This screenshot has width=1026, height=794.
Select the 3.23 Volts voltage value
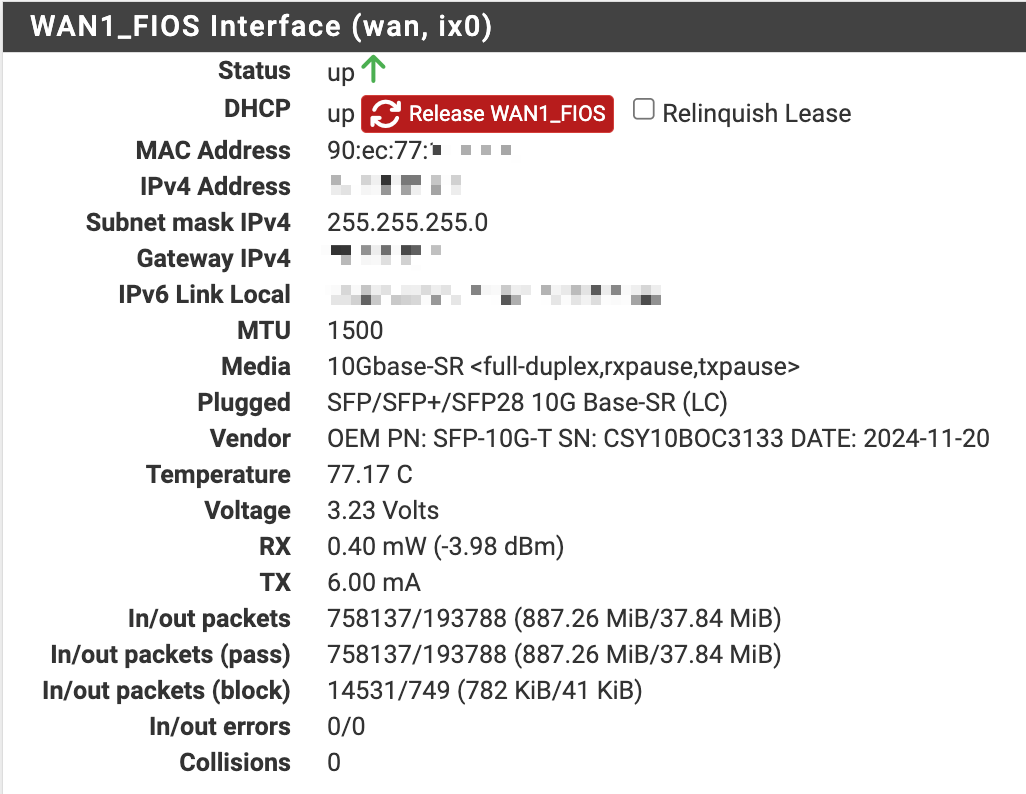coord(383,511)
